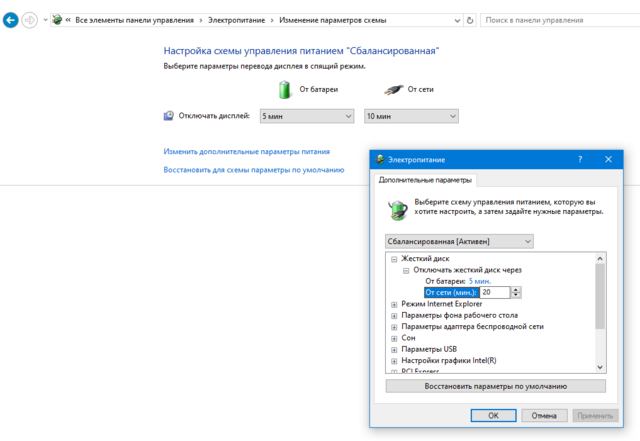Click the green battery icon
Image resolution: width=640 pixels, height=441 pixels.
coord(285,89)
